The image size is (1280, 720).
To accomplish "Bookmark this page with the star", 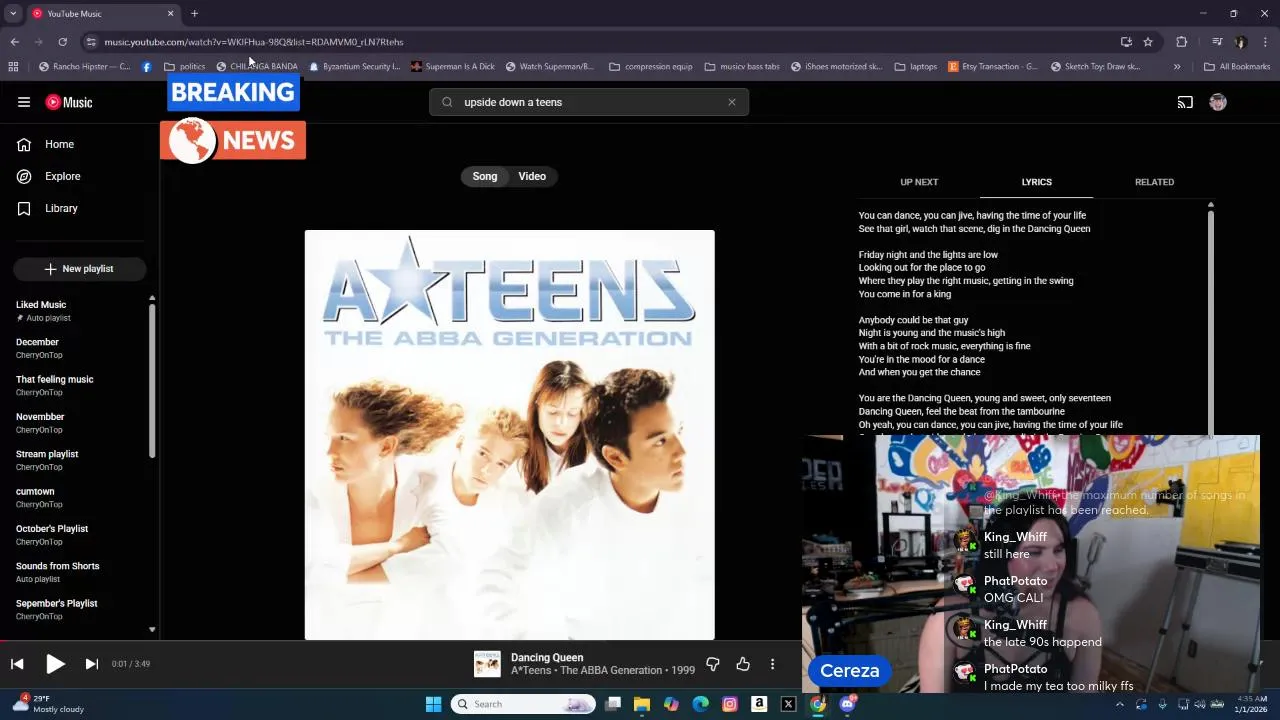I will [1148, 42].
